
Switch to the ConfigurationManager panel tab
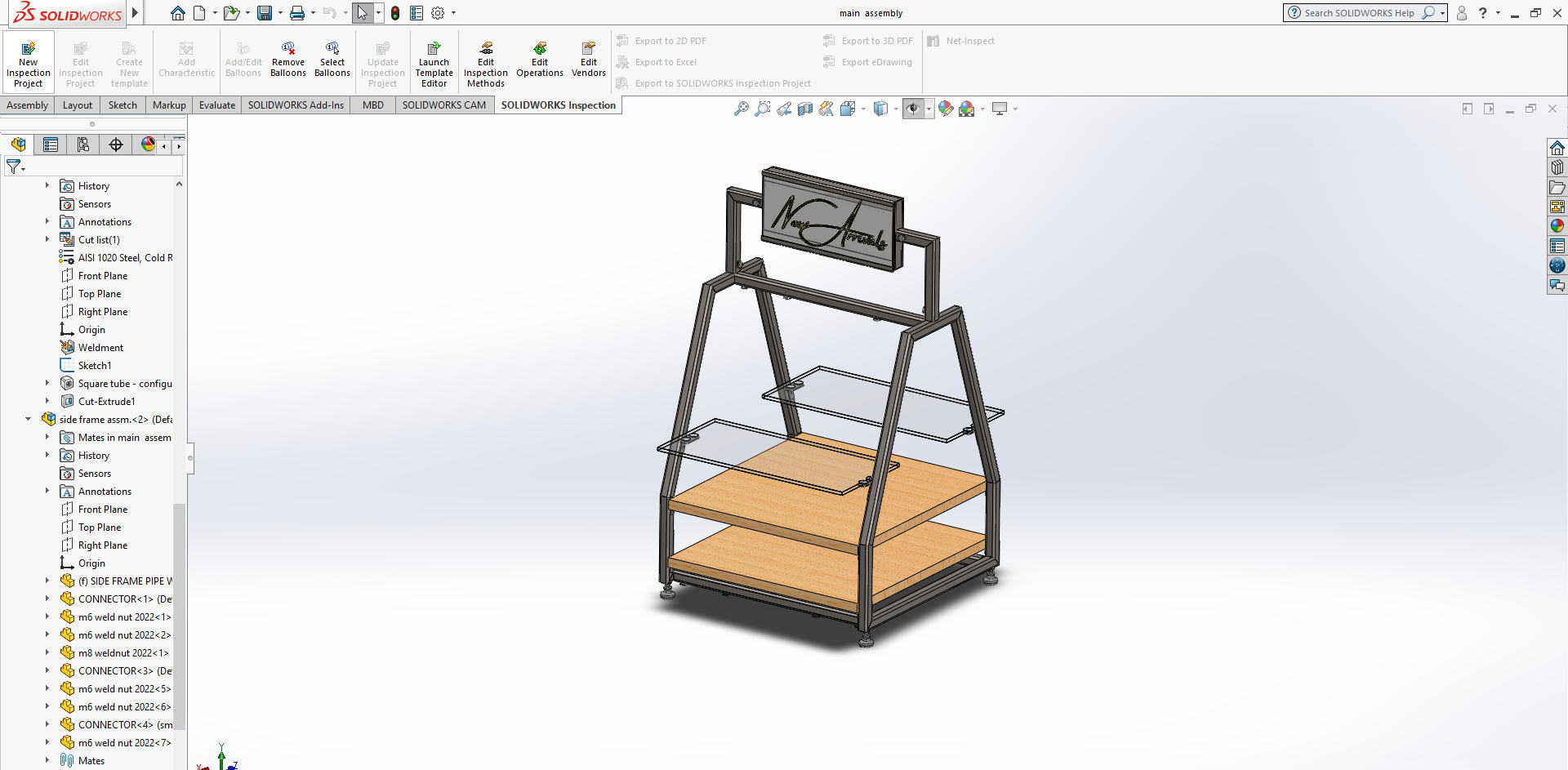pyautogui.click(x=83, y=145)
